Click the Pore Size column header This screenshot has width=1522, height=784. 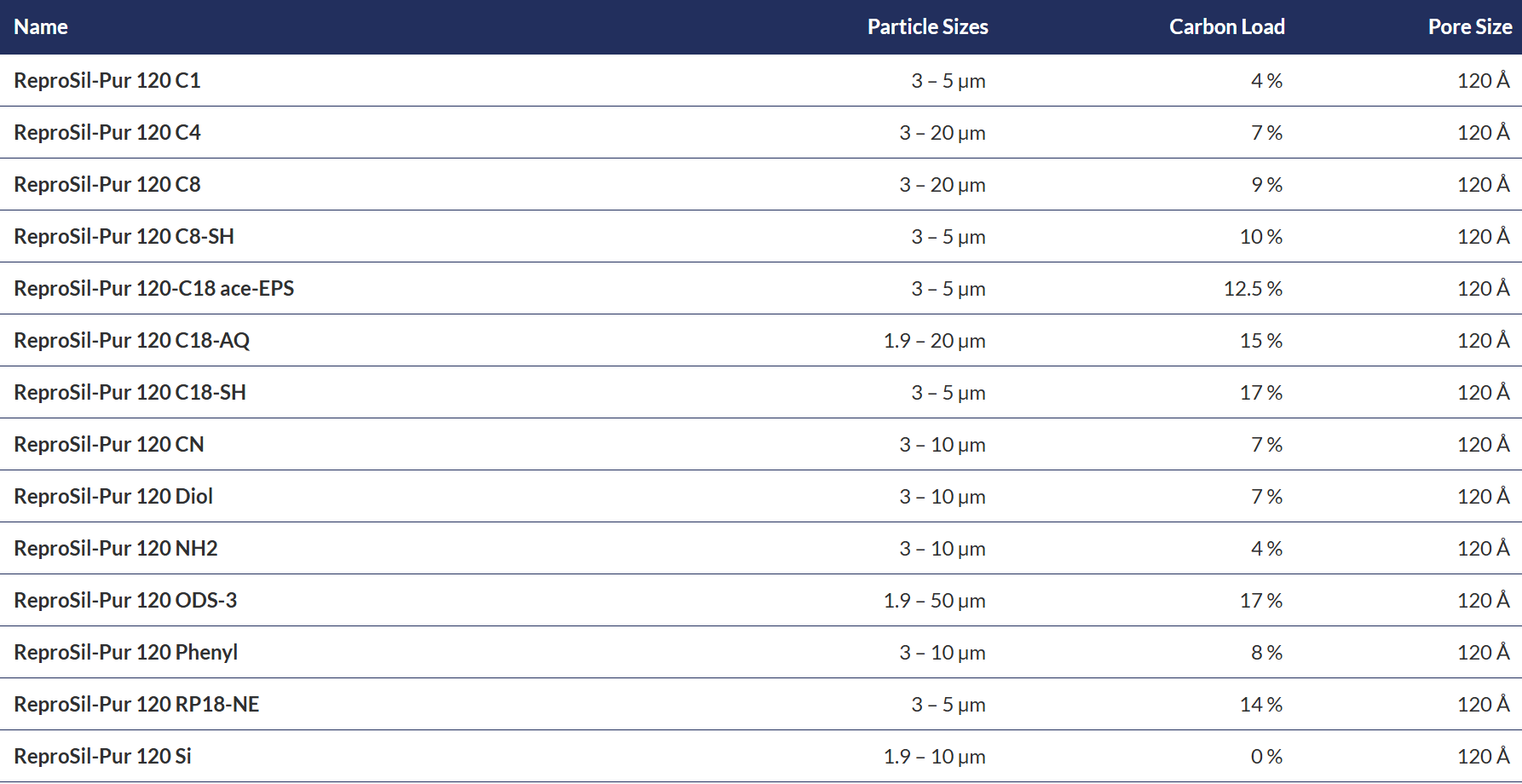tap(1470, 27)
